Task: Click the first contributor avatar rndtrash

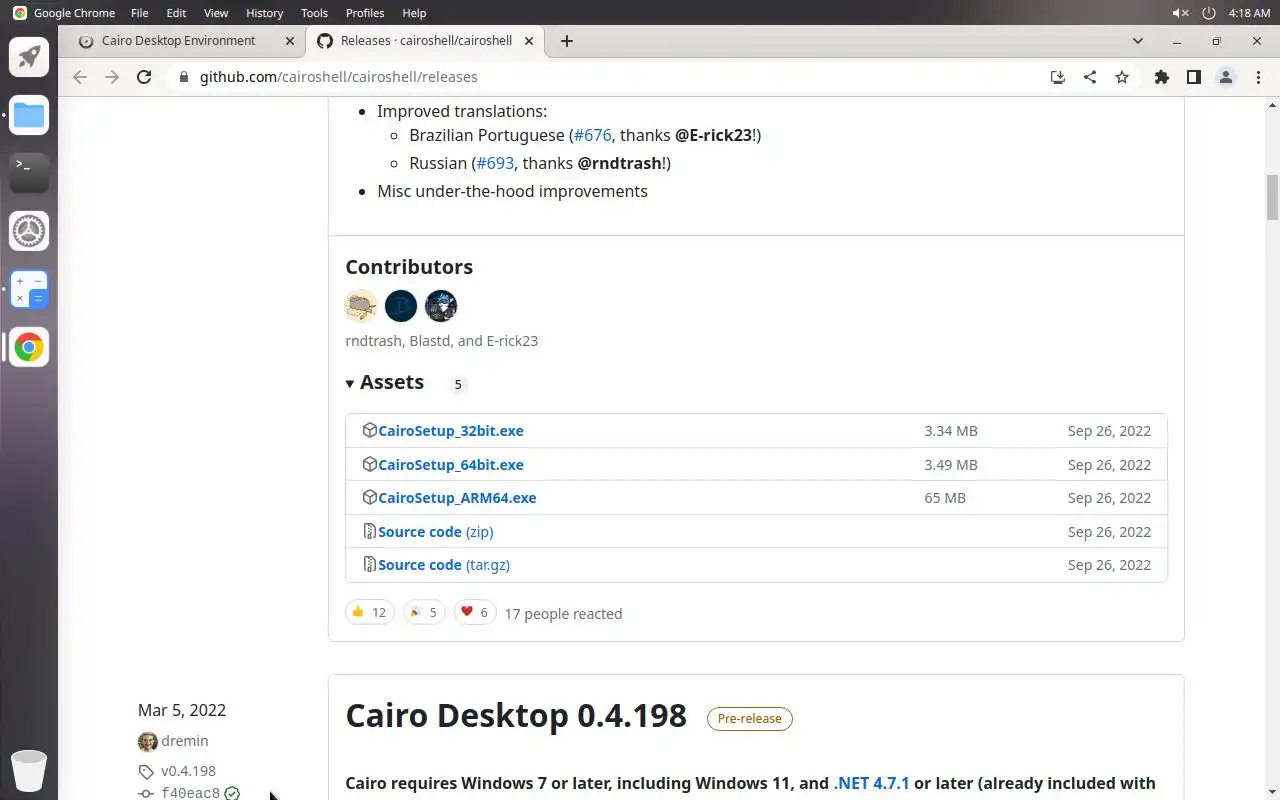Action: click(361, 306)
